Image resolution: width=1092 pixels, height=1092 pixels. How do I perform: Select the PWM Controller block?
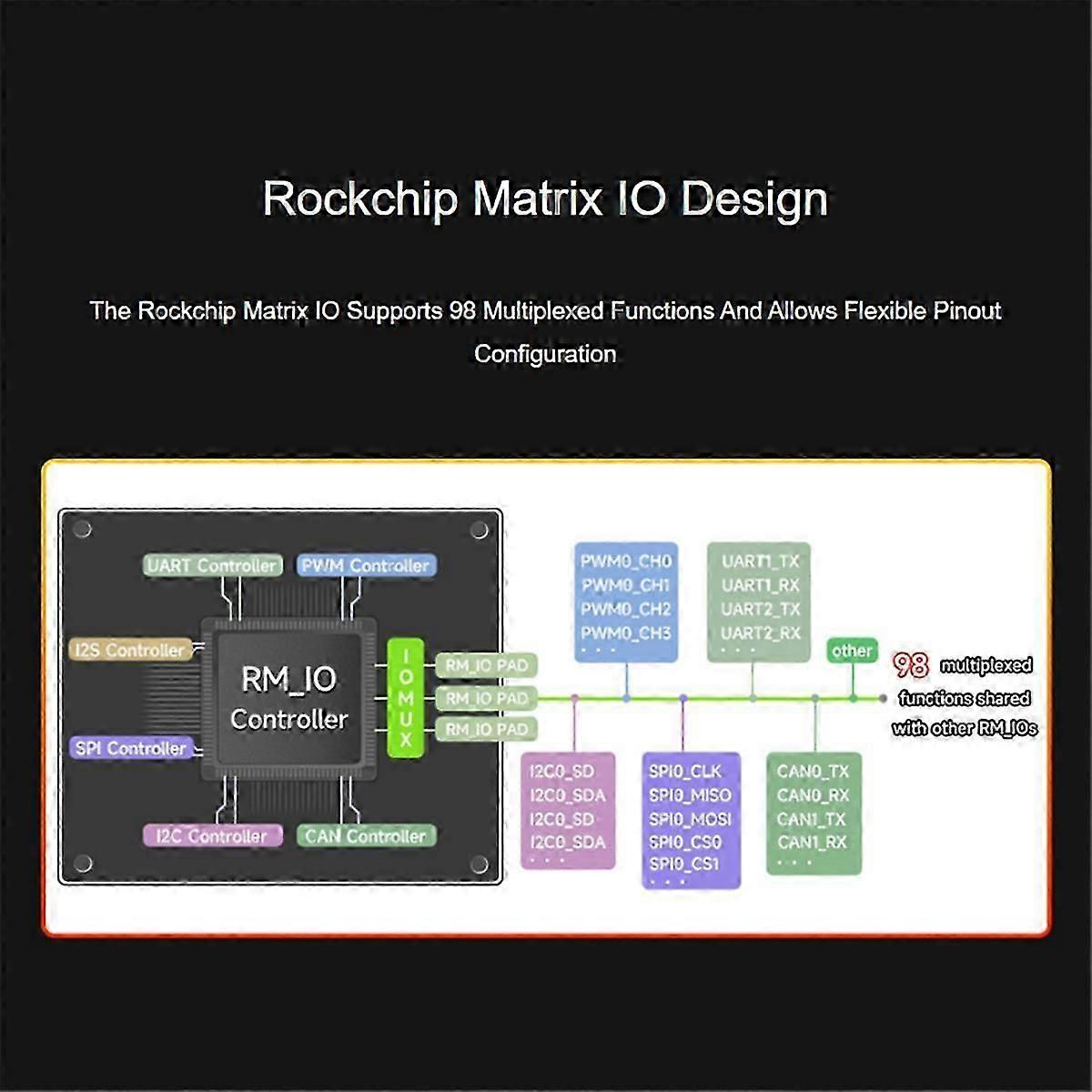tap(366, 564)
